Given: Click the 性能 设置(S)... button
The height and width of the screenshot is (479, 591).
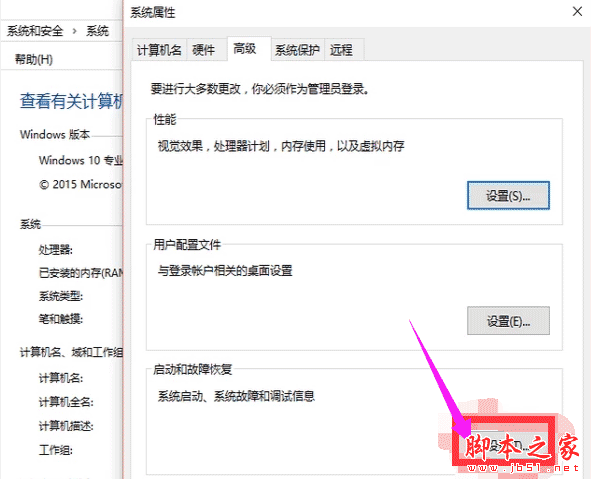Looking at the screenshot, I should (x=508, y=195).
